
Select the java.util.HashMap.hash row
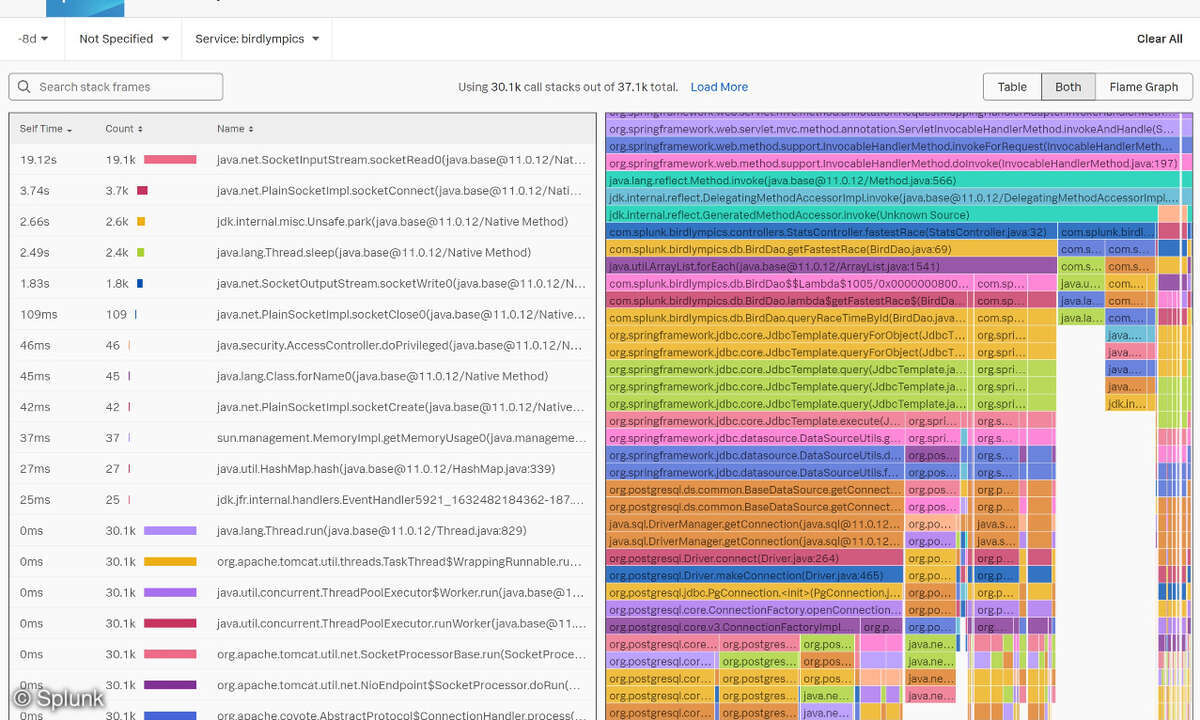tap(303, 469)
